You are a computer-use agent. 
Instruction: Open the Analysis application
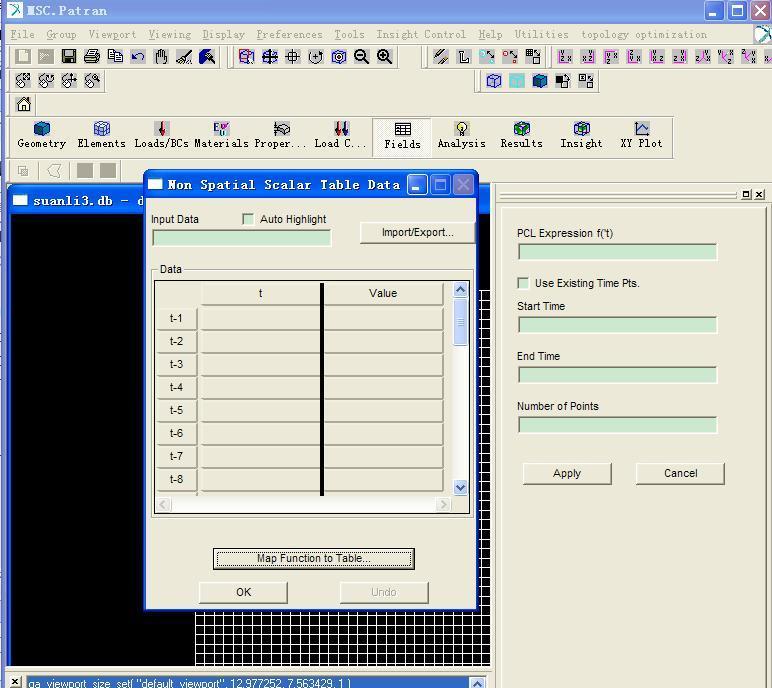click(461, 135)
